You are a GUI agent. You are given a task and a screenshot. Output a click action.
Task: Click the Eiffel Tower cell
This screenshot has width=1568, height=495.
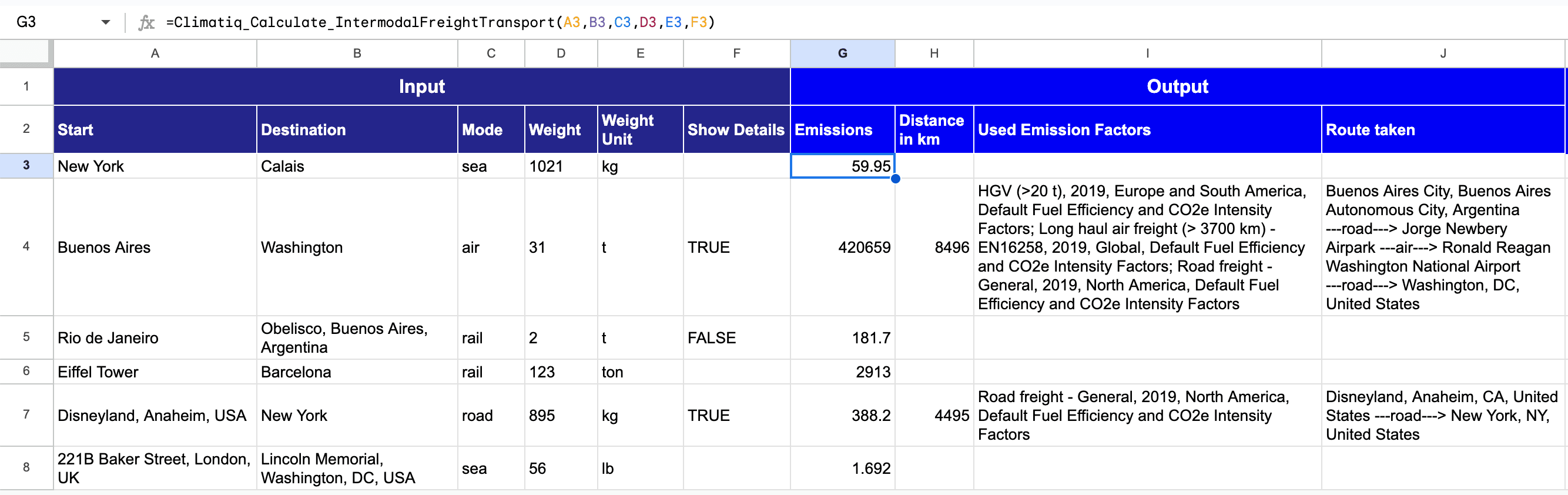pos(155,372)
